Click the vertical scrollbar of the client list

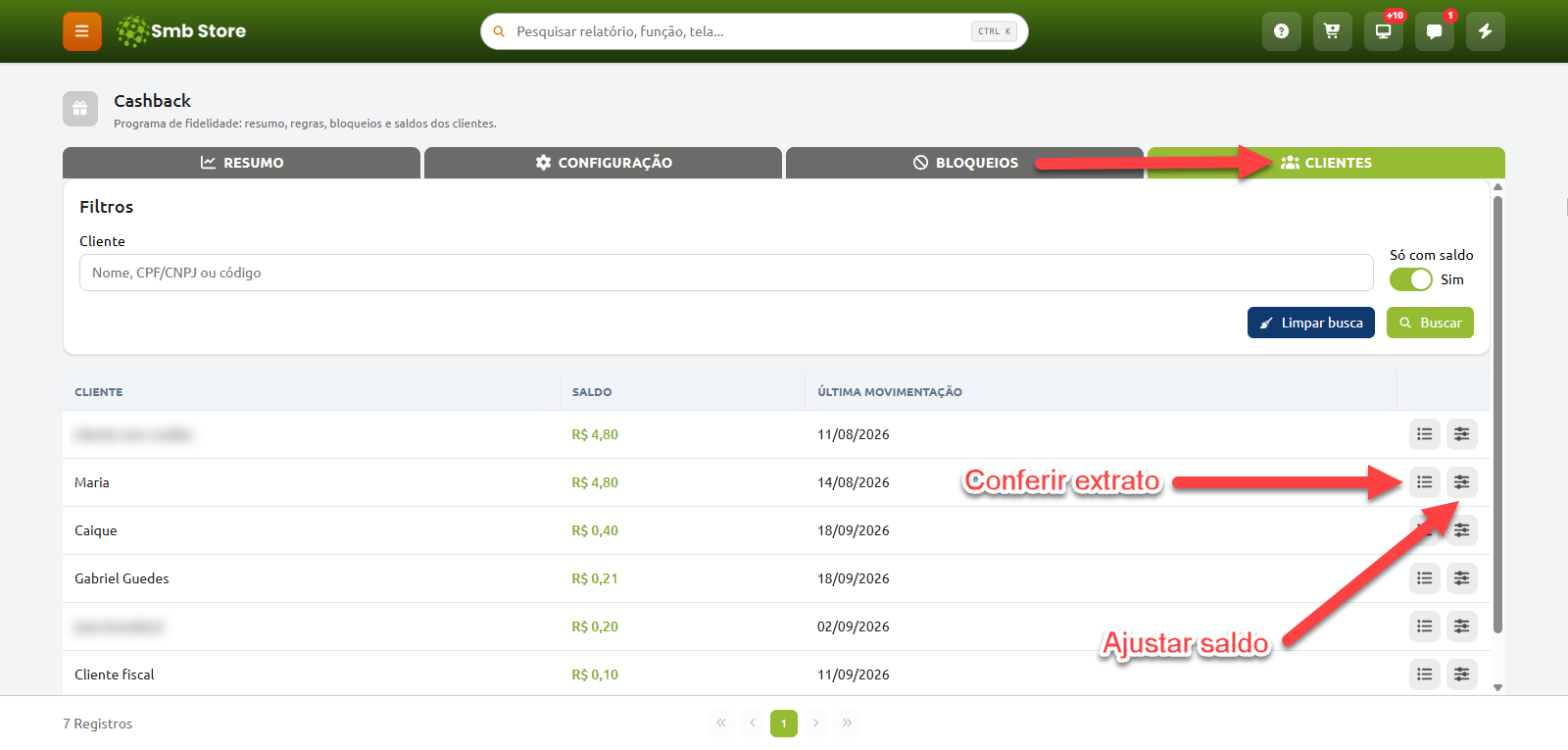tap(1497, 415)
